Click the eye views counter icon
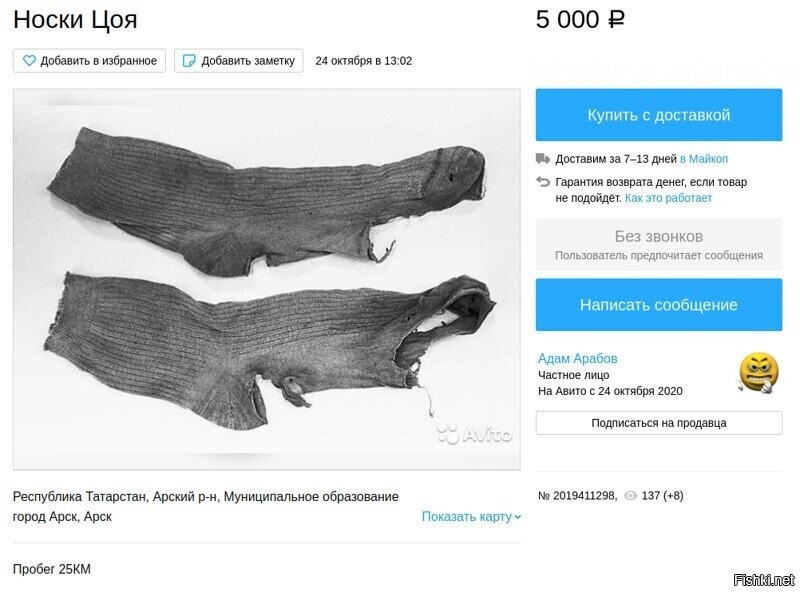This screenshot has height=592, width=800. tap(631, 496)
